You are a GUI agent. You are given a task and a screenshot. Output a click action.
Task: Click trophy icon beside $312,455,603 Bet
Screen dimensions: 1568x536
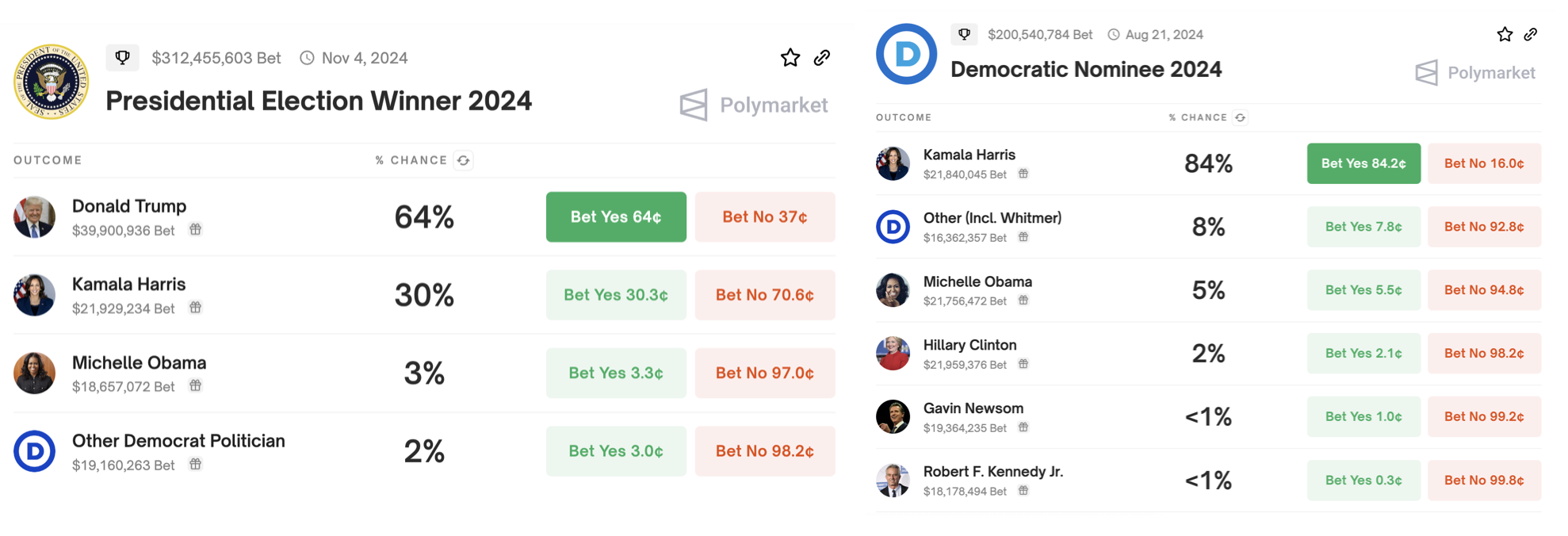point(122,58)
